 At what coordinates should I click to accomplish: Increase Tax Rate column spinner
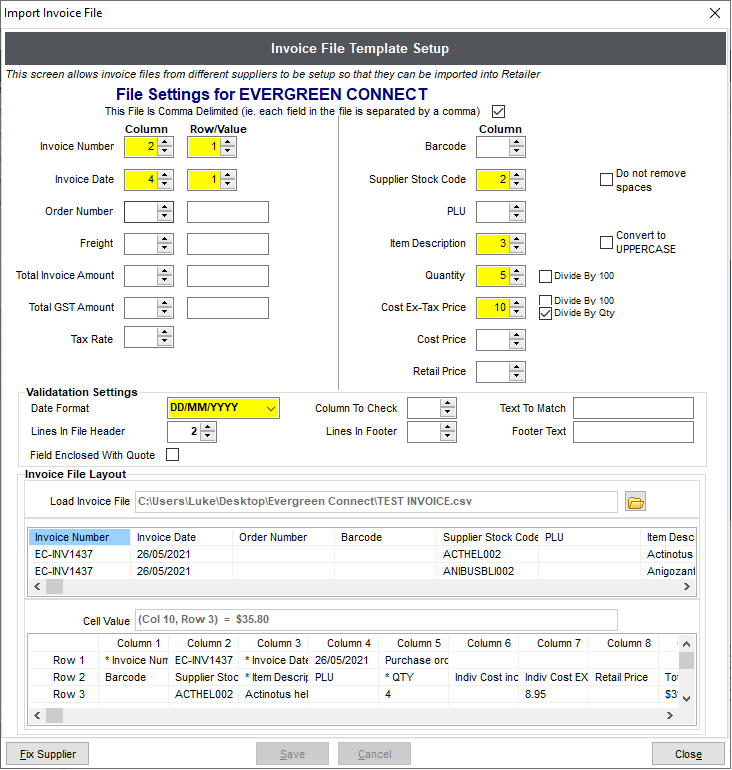point(165,333)
